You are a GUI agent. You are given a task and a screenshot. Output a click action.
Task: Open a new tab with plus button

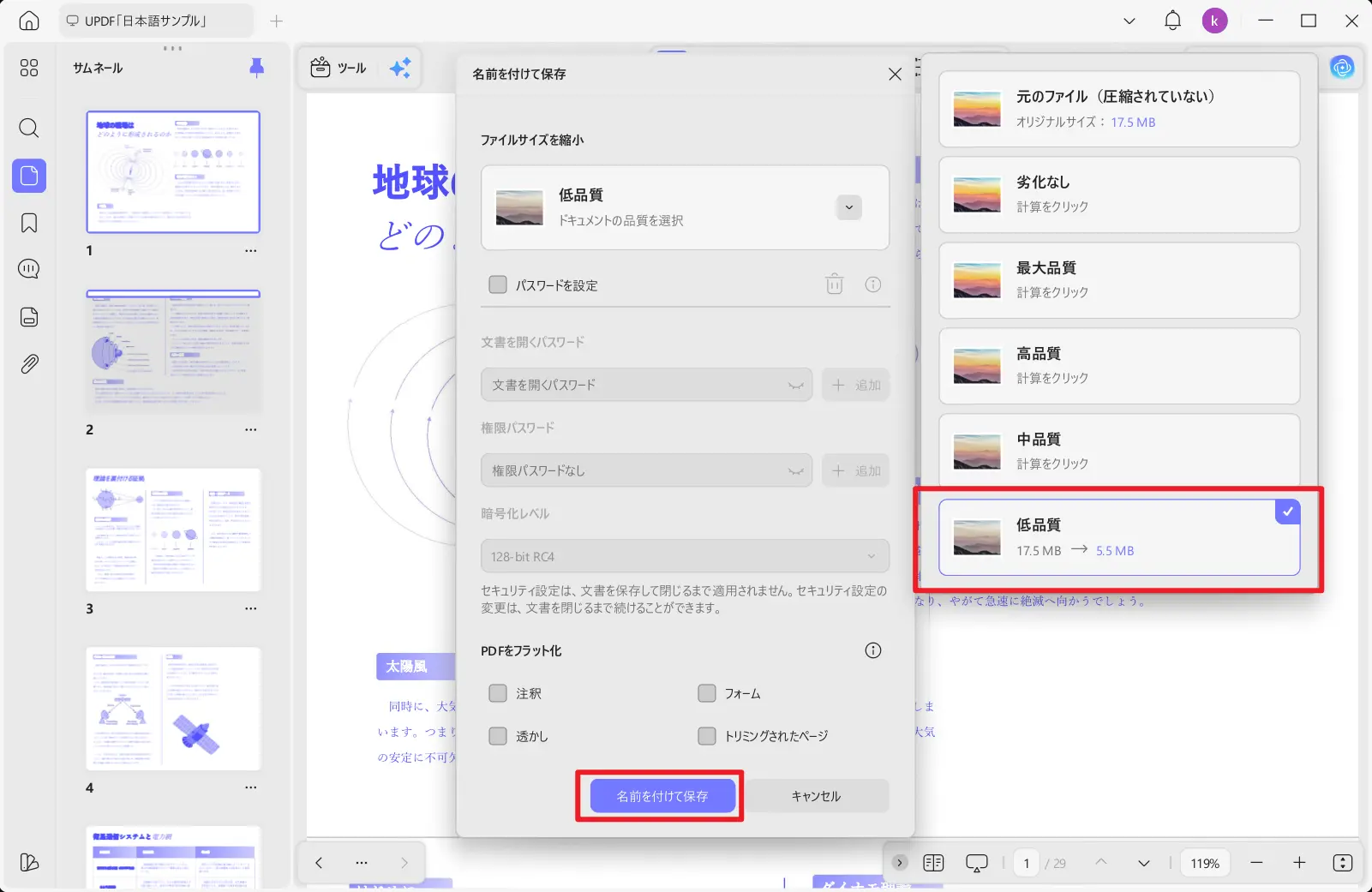point(276,21)
